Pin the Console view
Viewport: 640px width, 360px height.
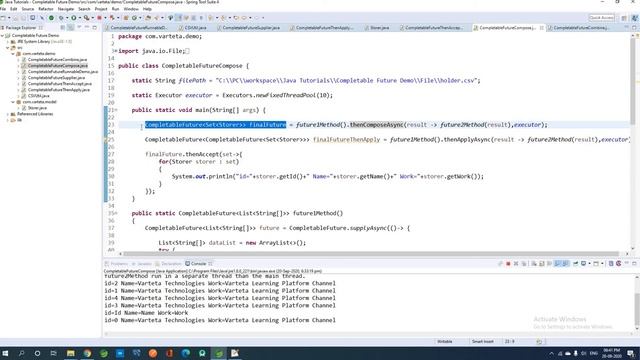(x=576, y=264)
